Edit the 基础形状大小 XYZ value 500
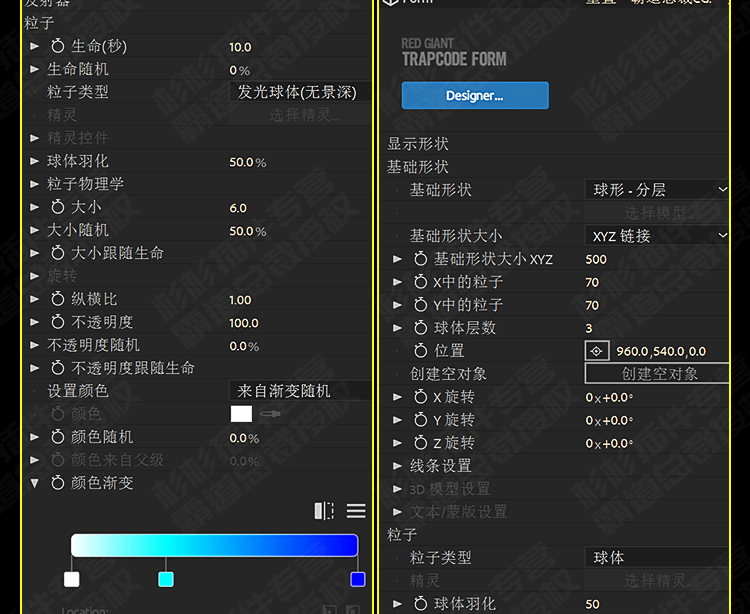750x614 pixels. tap(596, 259)
